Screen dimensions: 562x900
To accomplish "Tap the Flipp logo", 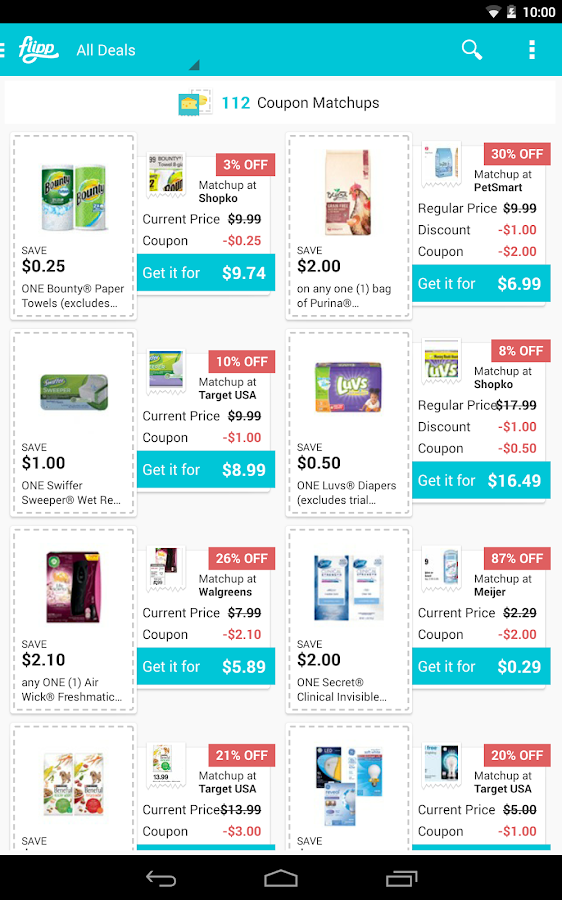I will tap(38, 49).
